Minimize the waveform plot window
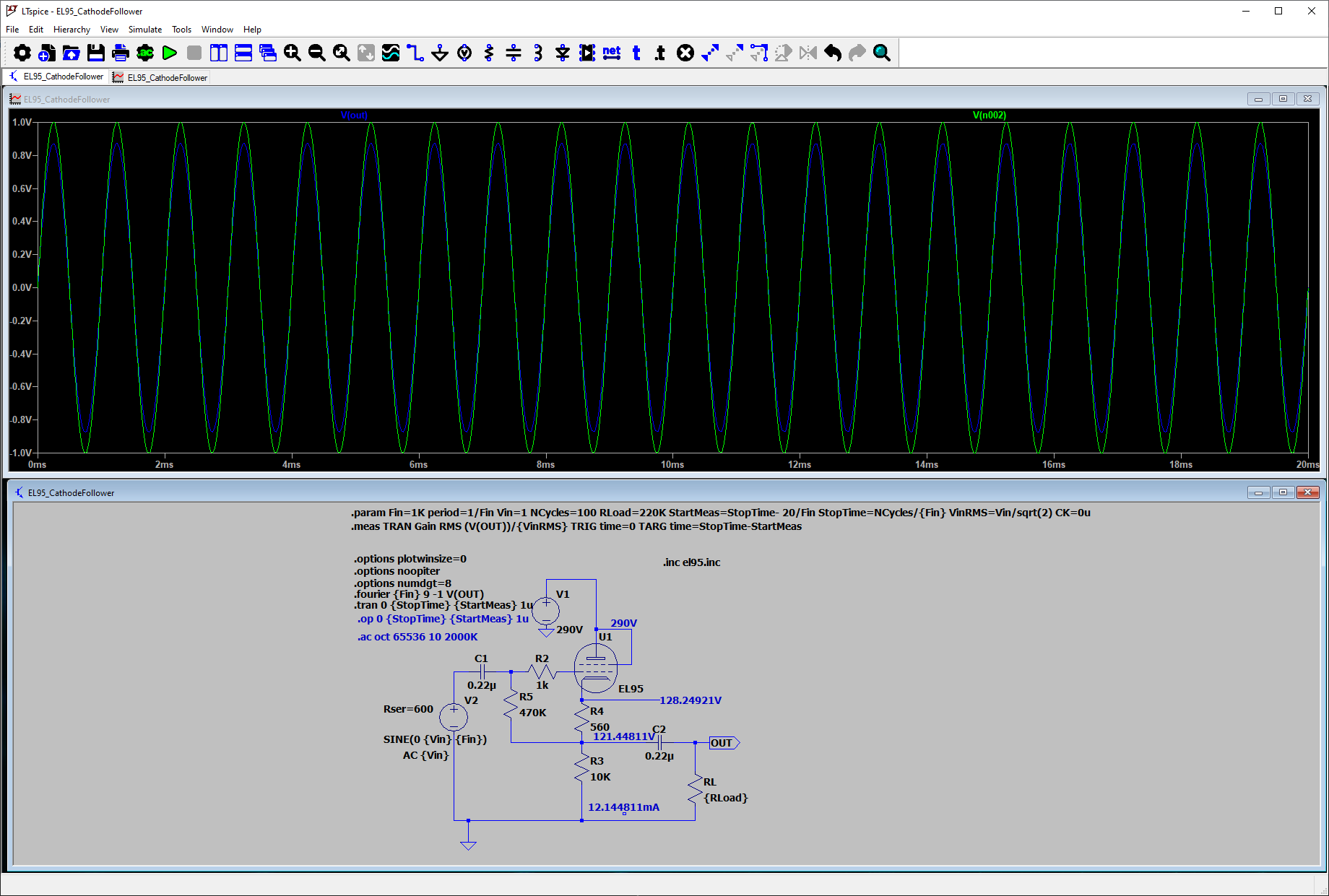Screen dimensions: 1329x896 (1258, 99)
